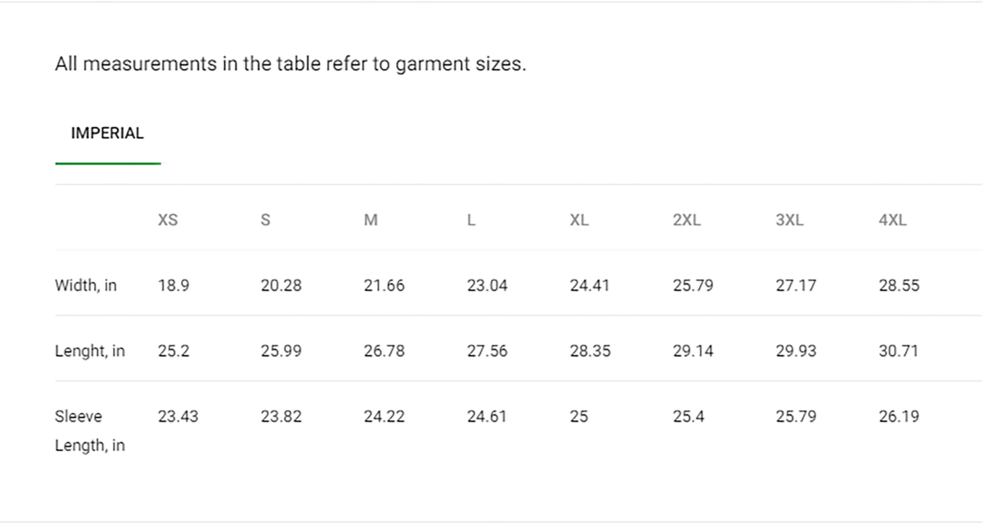Screen dimensions: 1005x529
Task: Click the M size column header
Action: click(370, 220)
